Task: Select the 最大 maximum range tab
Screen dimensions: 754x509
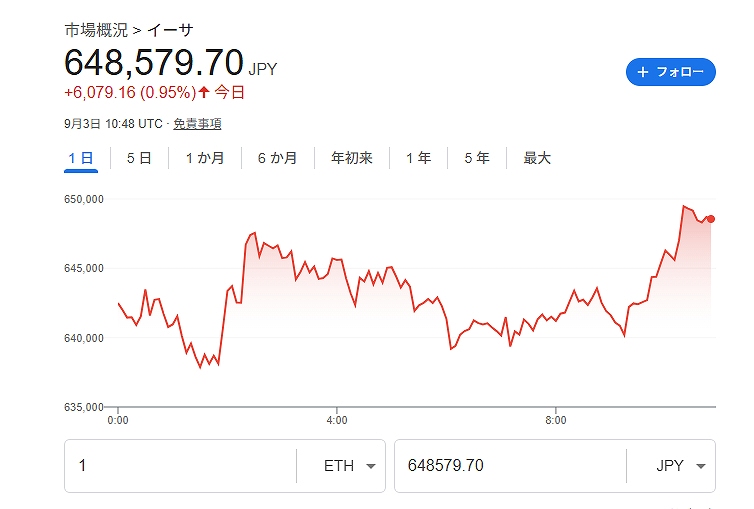Action: (537, 158)
